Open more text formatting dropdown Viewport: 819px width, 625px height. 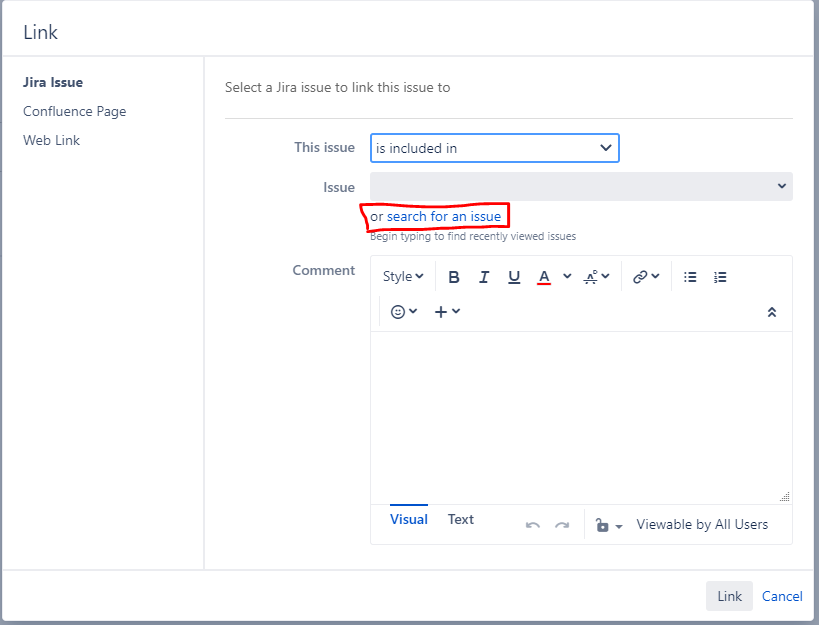coord(596,277)
